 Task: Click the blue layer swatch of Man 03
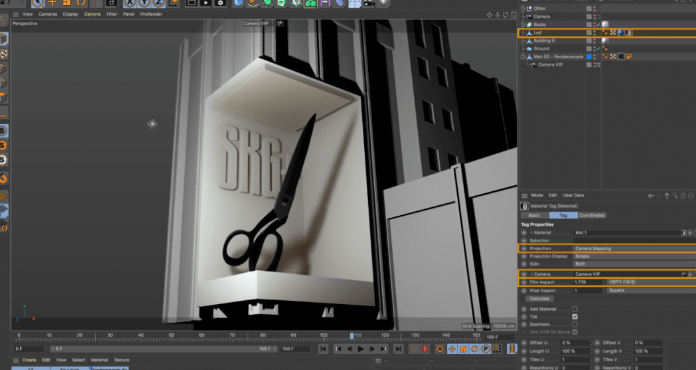pyautogui.click(x=589, y=56)
